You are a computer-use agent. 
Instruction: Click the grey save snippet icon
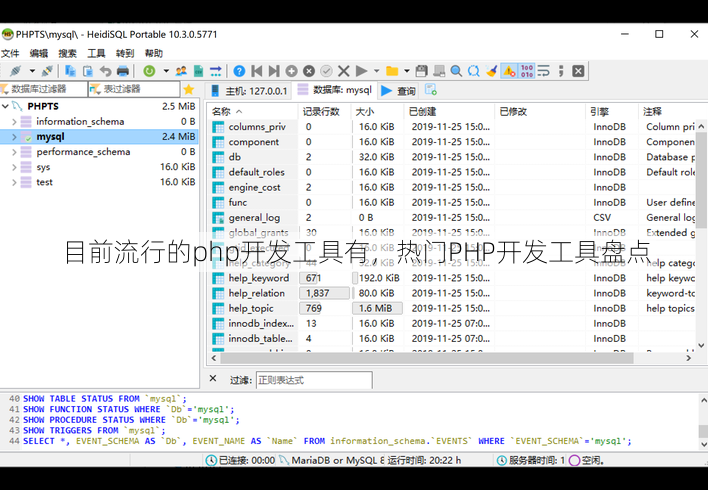point(439,71)
